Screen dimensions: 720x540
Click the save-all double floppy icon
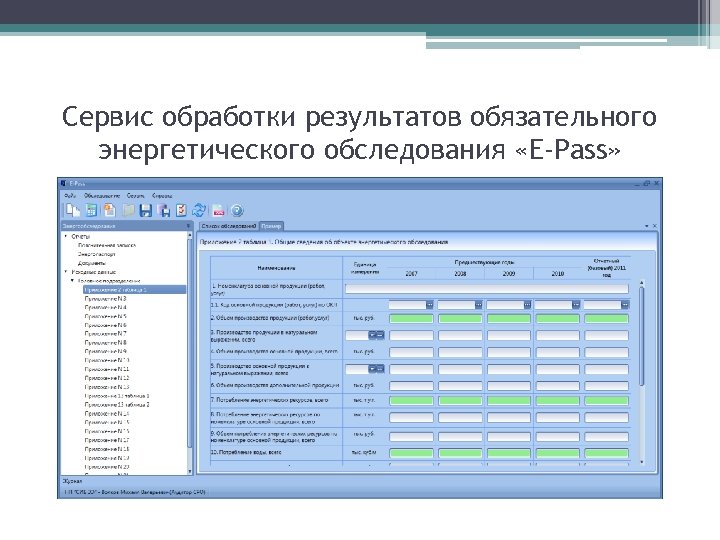(x=164, y=210)
